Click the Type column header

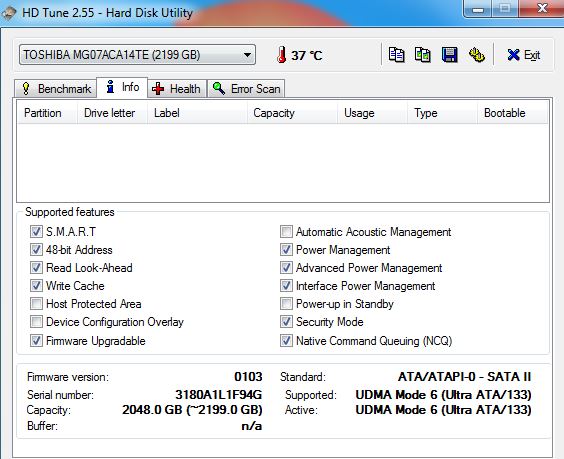click(x=443, y=113)
